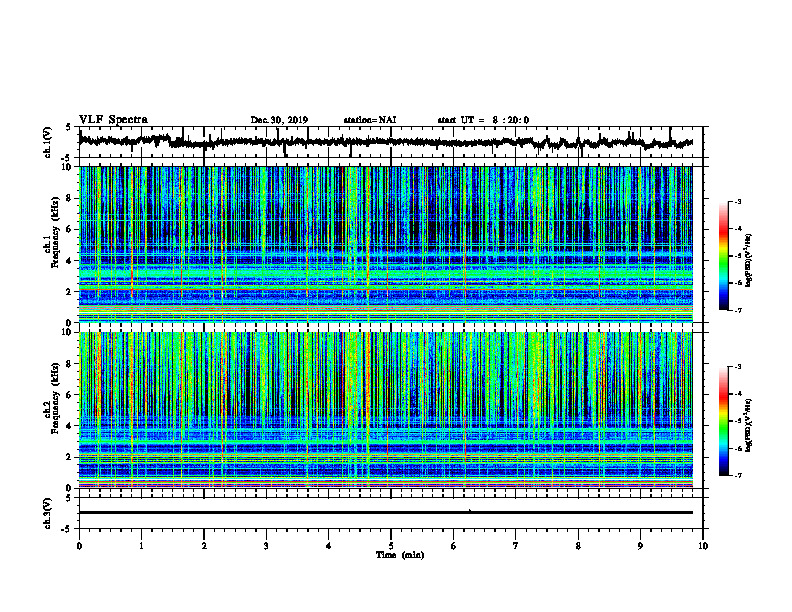The image size is (792, 612).
Task: Click the 'ch.1(V)' waveform axis label
Action: point(48,142)
